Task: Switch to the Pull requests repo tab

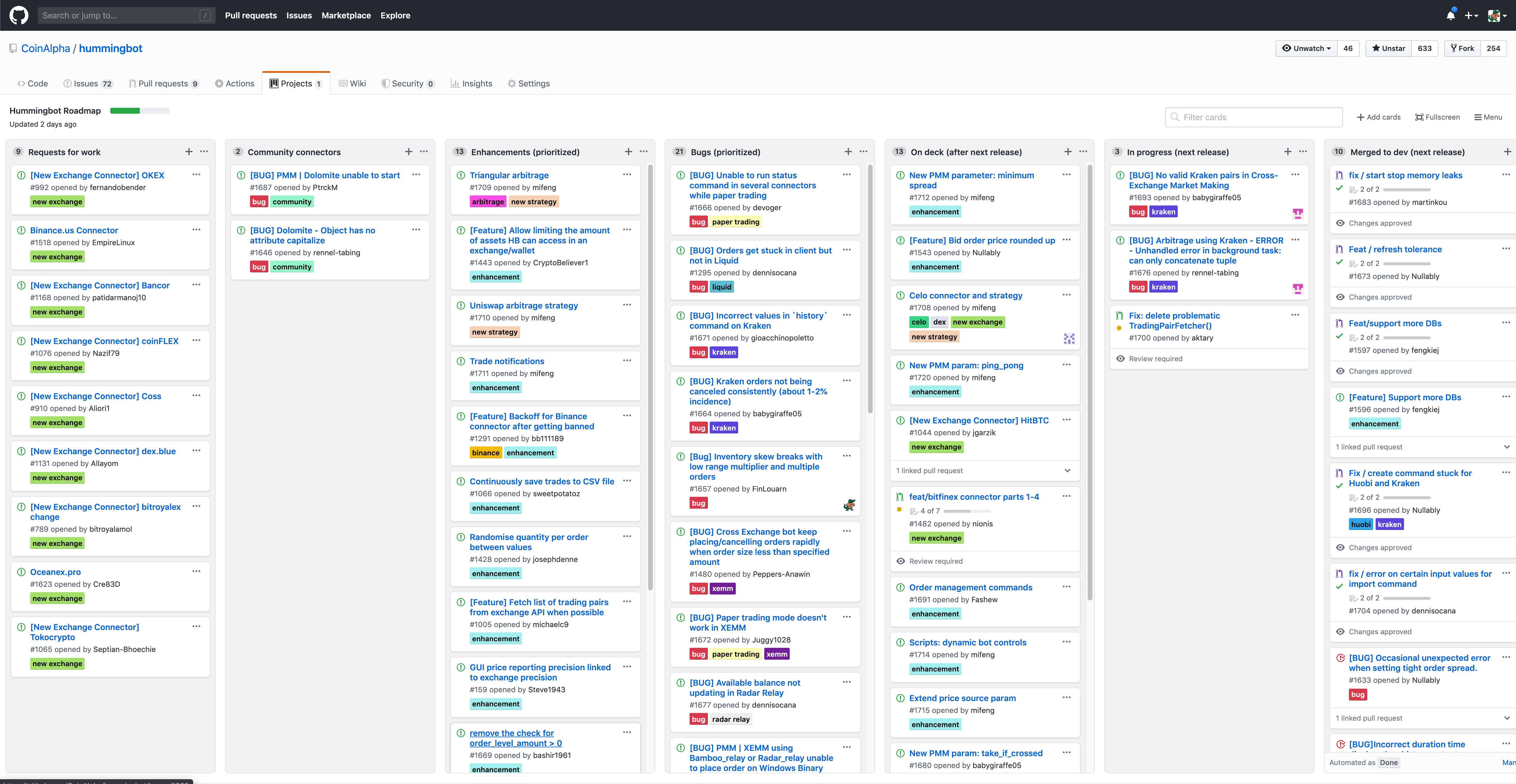Action: [164, 83]
